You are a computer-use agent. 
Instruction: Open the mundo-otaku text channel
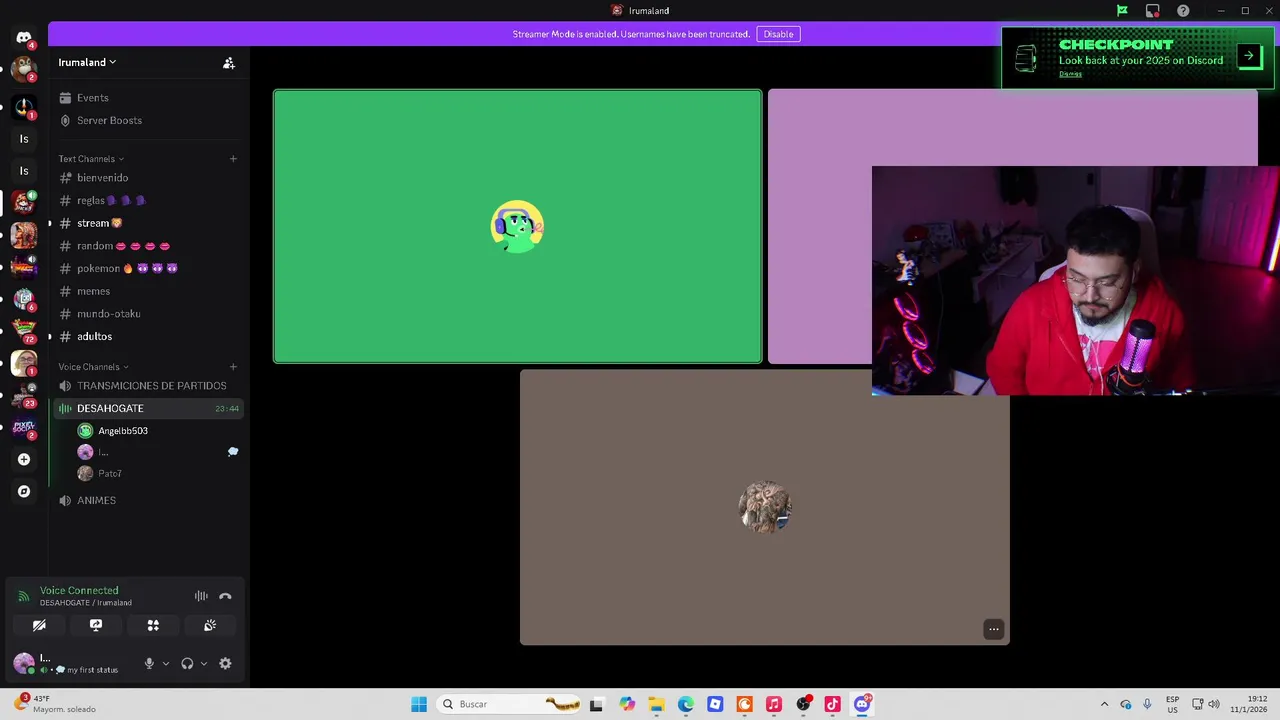click(150, 314)
